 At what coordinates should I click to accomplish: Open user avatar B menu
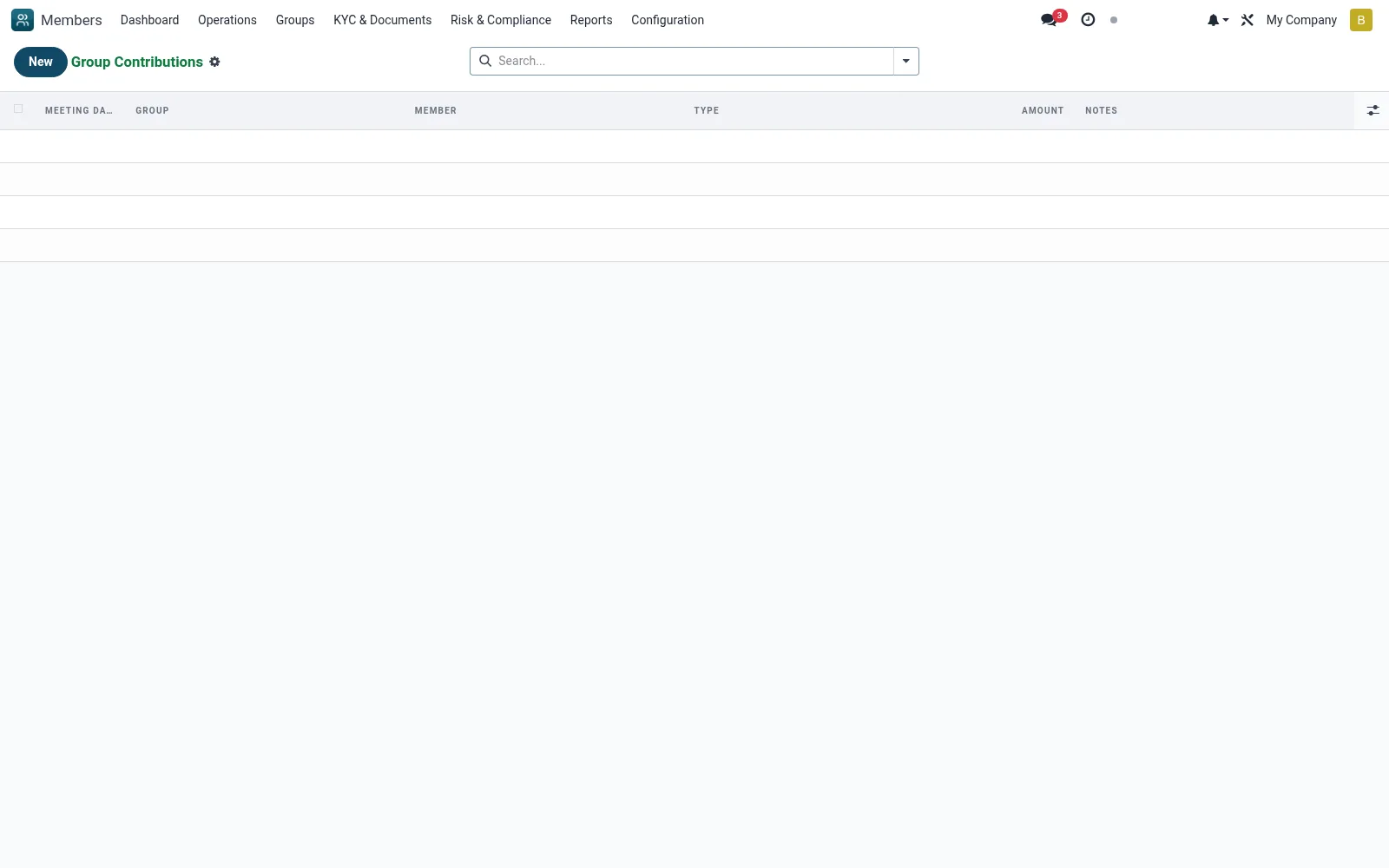[x=1360, y=20]
